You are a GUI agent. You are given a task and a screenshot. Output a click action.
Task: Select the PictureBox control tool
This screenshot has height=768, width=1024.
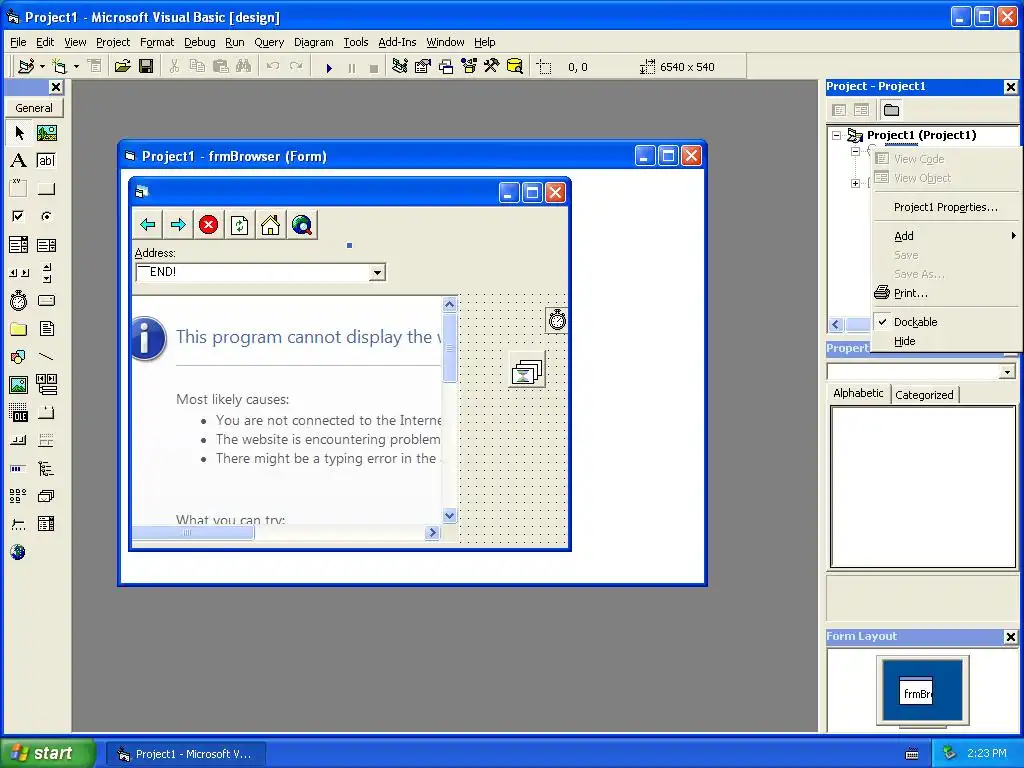(46, 133)
